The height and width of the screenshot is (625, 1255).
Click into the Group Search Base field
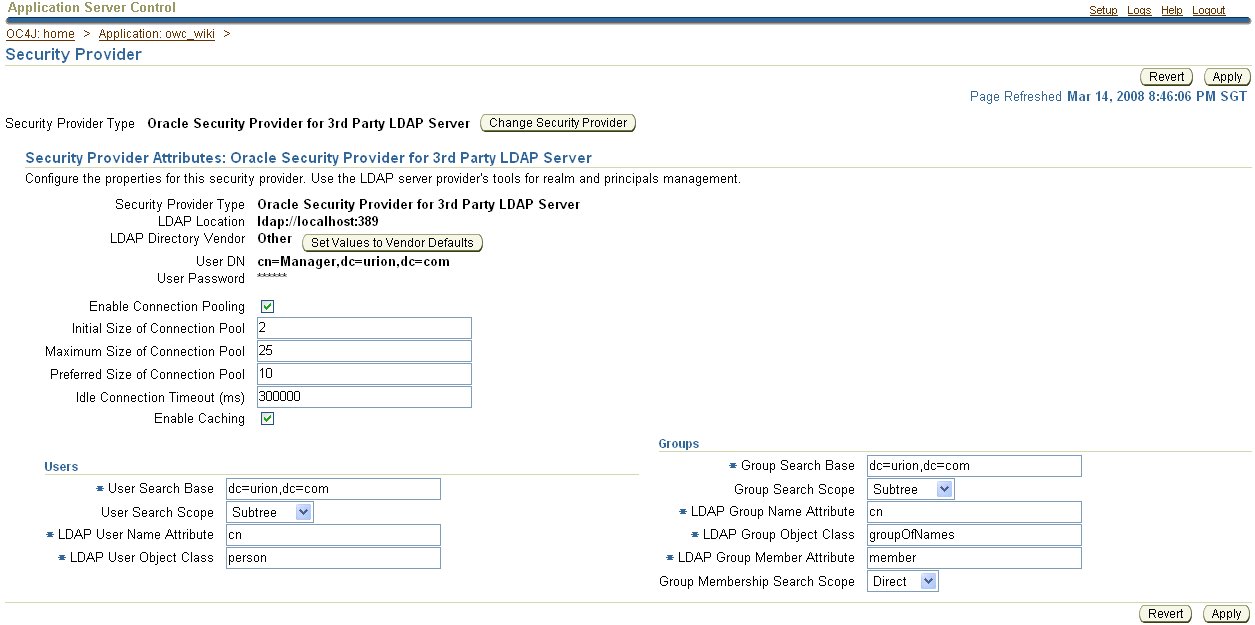(x=974, y=466)
